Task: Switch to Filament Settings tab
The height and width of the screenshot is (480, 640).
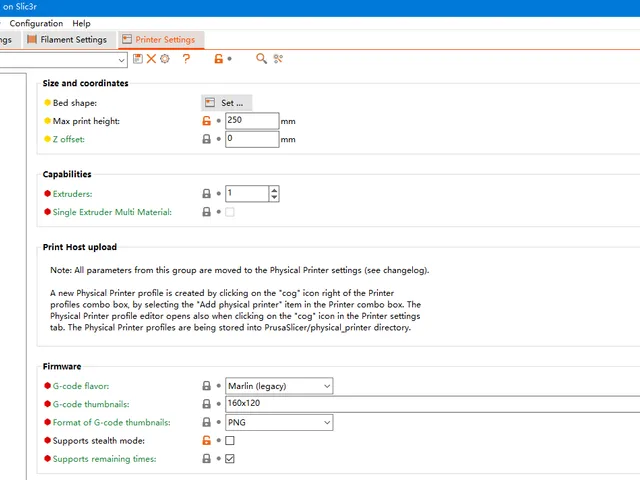Action: pos(67,40)
